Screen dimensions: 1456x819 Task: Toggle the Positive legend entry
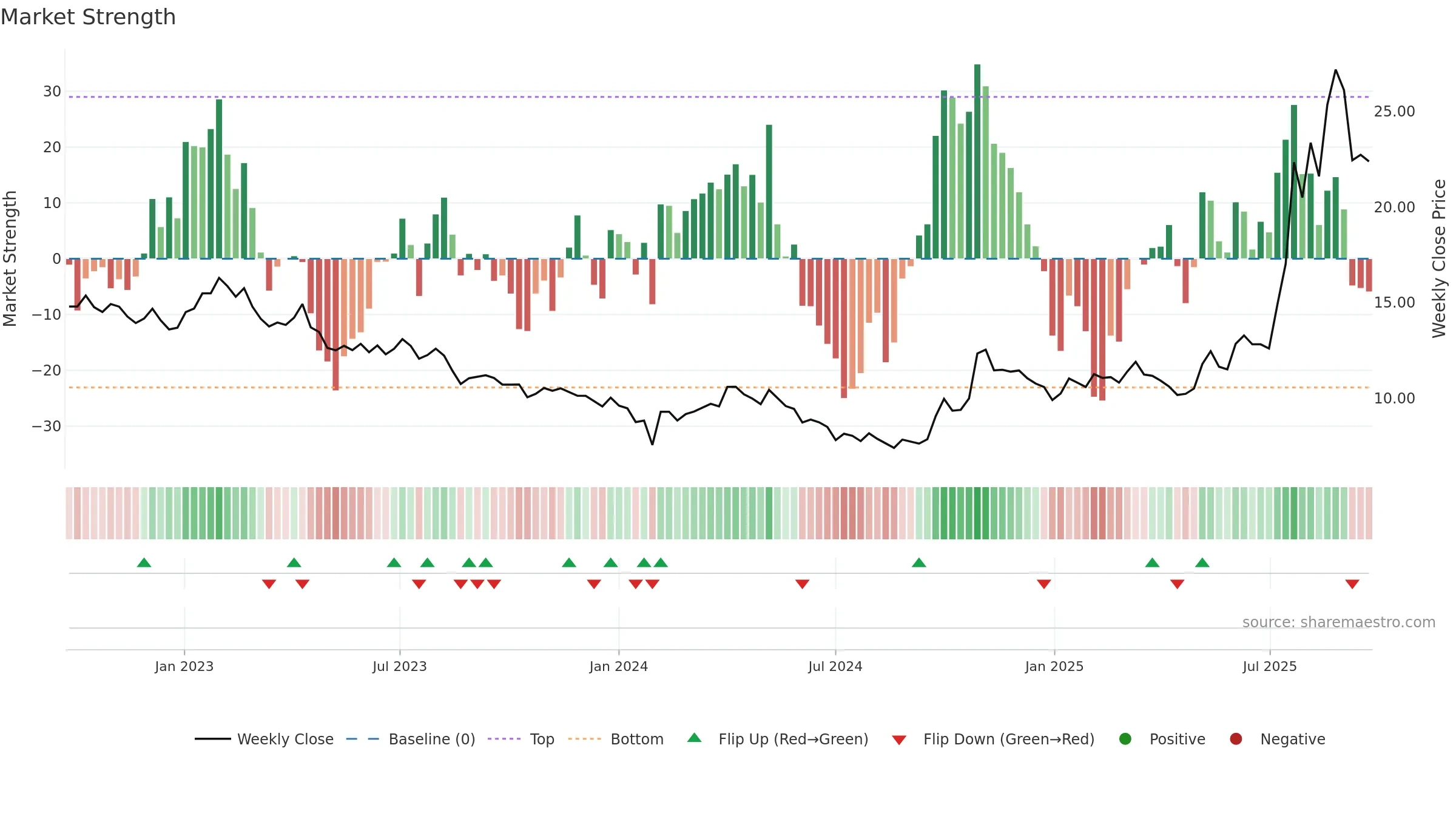click(x=1162, y=739)
